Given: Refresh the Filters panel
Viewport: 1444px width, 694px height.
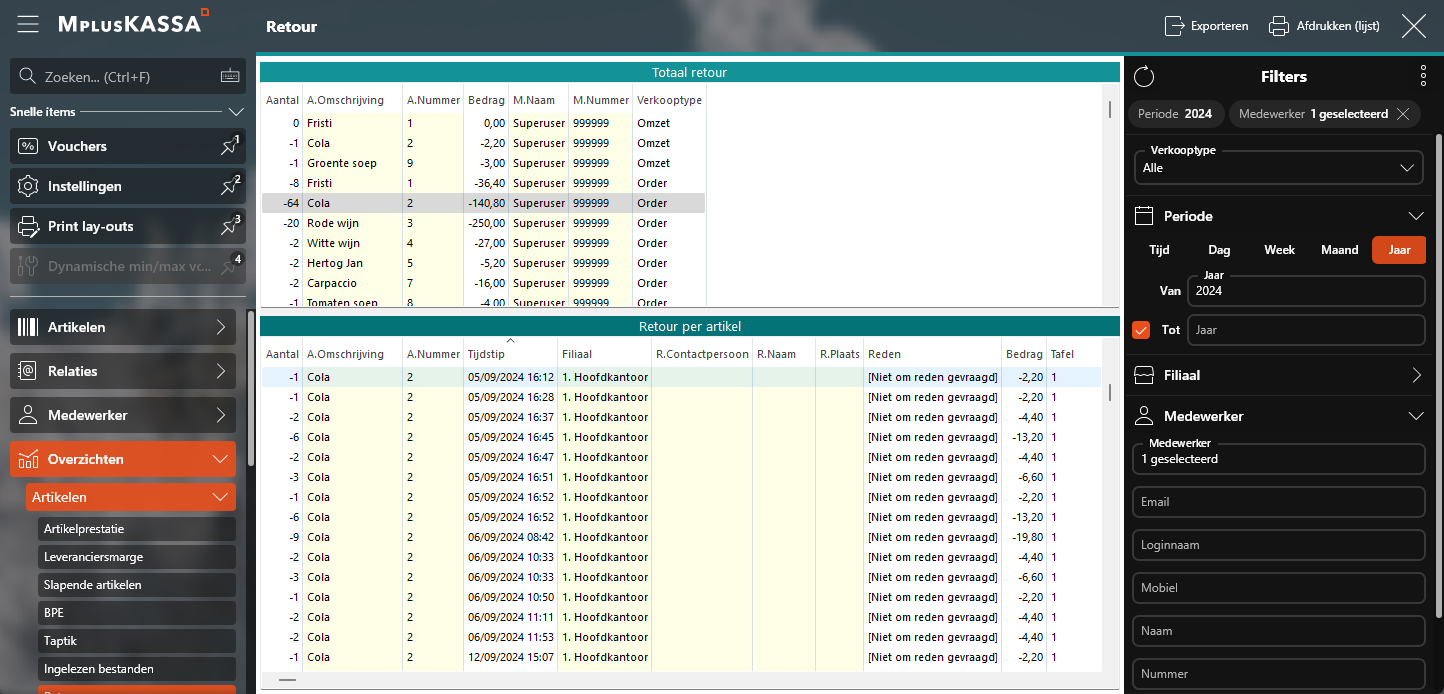Looking at the screenshot, I should click(x=1145, y=76).
